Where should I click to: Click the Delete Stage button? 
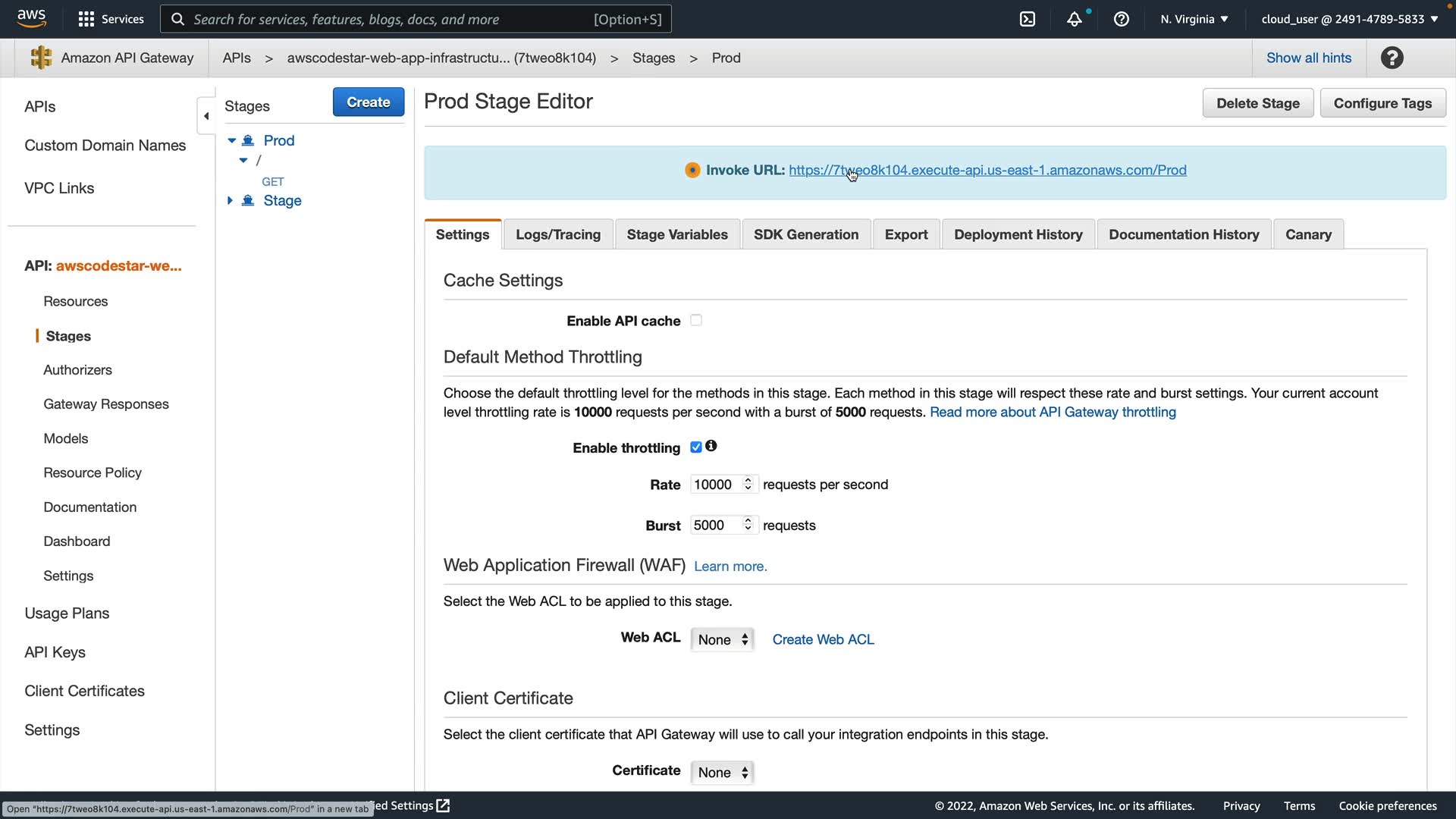tap(1257, 103)
